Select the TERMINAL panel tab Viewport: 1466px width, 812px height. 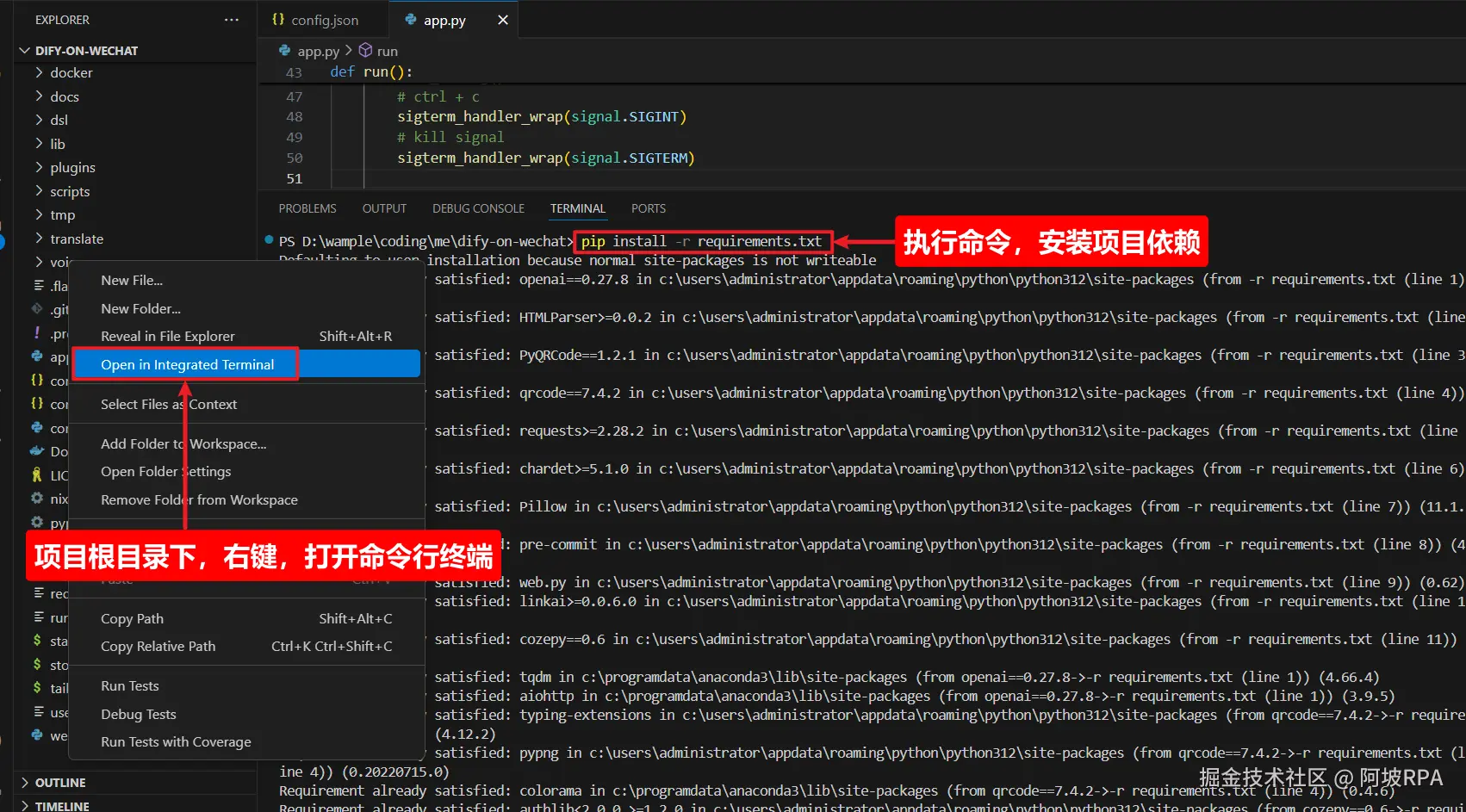coord(578,208)
